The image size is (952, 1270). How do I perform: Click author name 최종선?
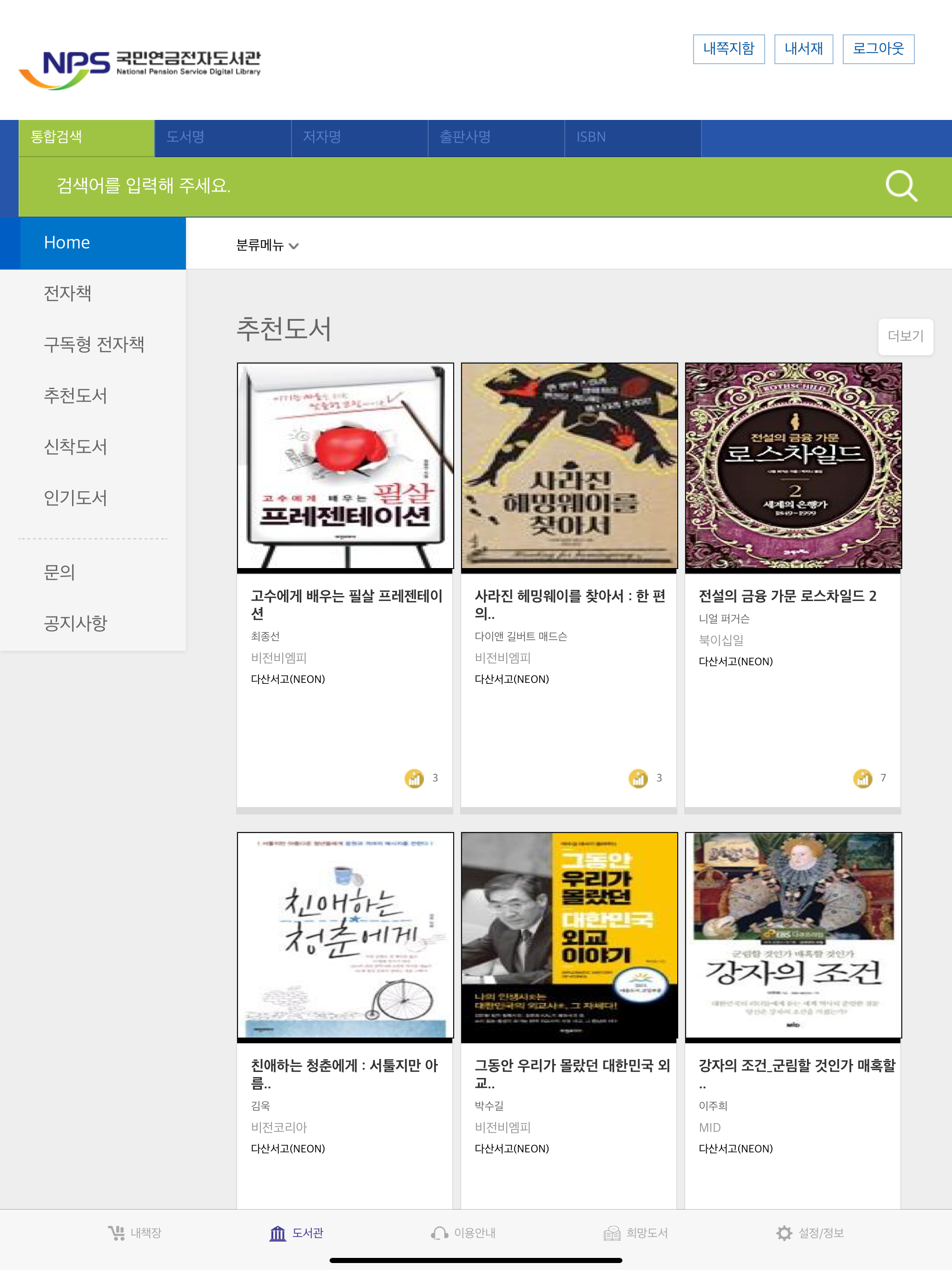click(265, 636)
